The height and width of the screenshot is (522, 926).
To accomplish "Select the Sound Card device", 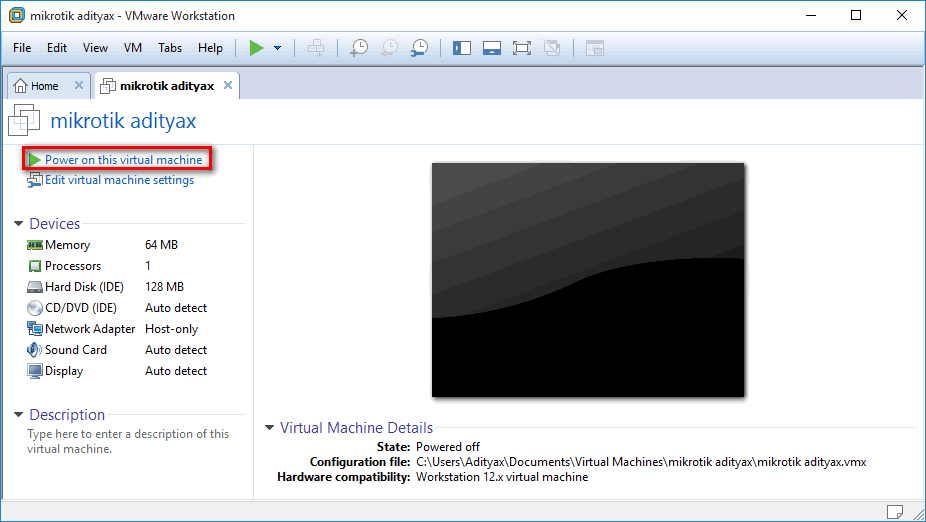I will pos(117,350).
